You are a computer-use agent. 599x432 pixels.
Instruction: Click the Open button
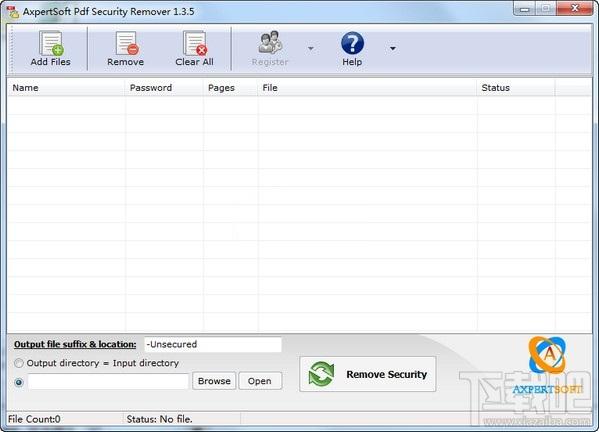pyautogui.click(x=260, y=381)
